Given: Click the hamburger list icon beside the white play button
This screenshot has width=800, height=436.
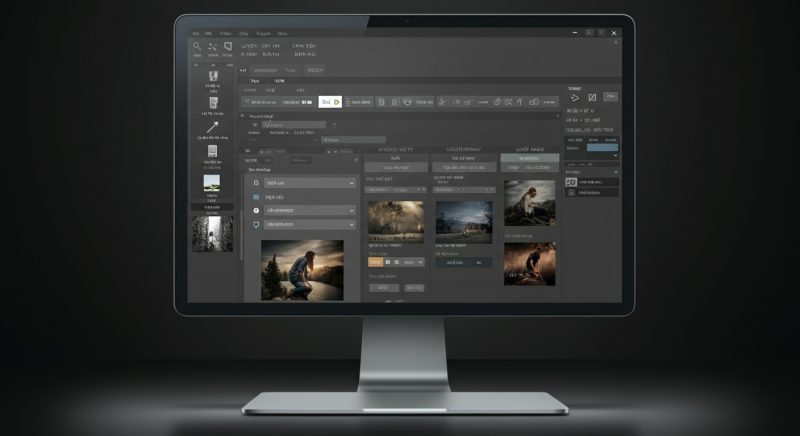Looking at the screenshot, I should pos(348,102).
